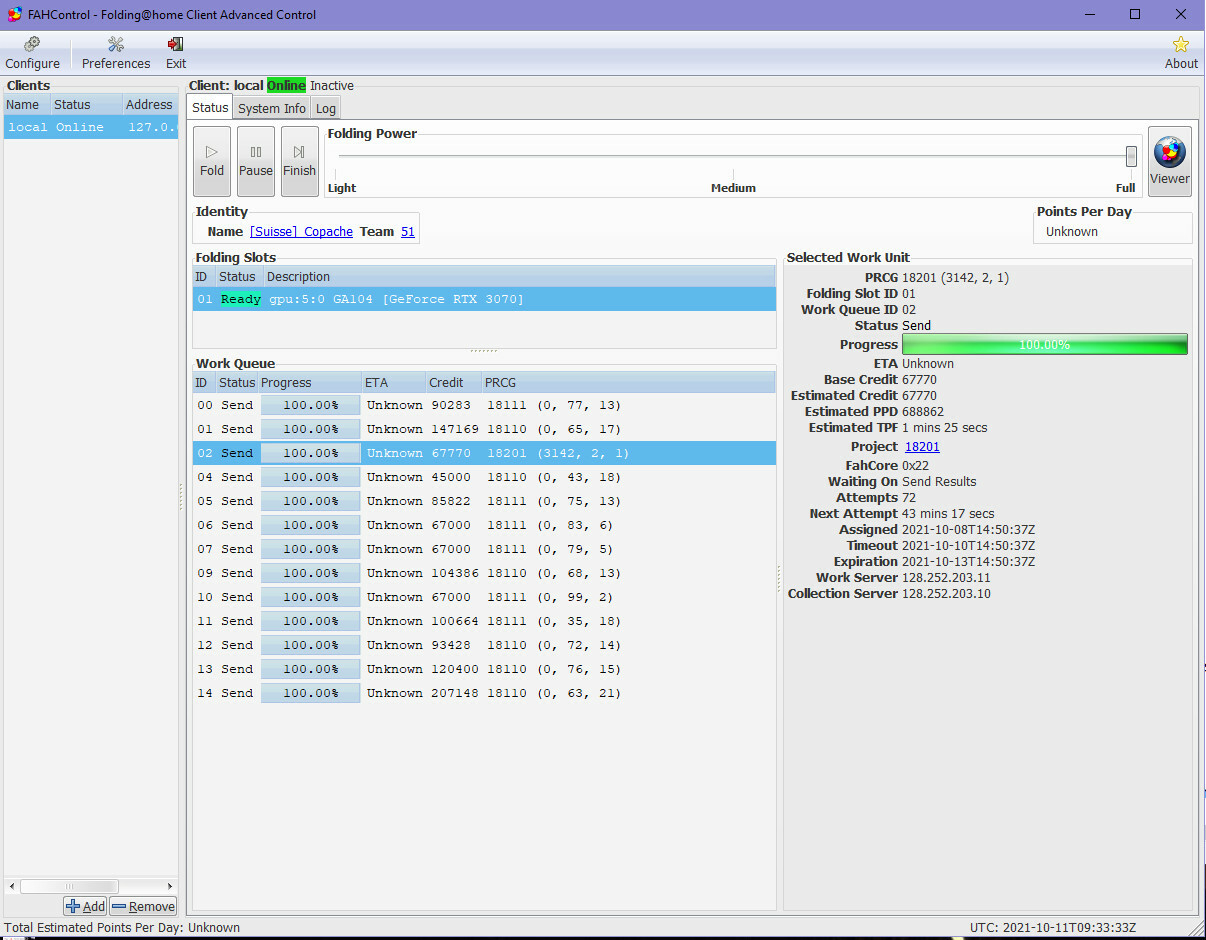Switch to the System Info tab
Screen dimensions: 1206x940
tap(272, 108)
